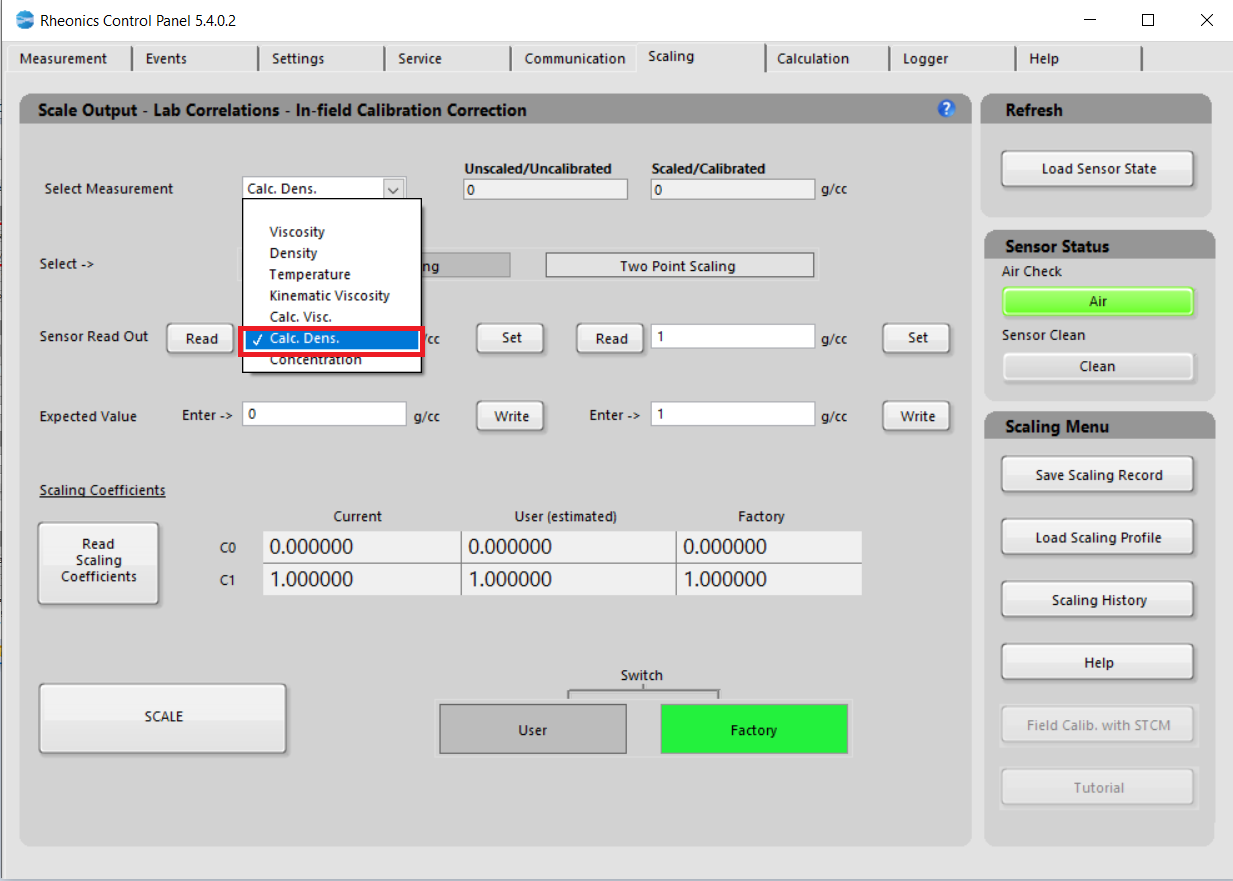Open the Measurement tab
Viewport: 1233px width, 881px height.
click(x=64, y=59)
